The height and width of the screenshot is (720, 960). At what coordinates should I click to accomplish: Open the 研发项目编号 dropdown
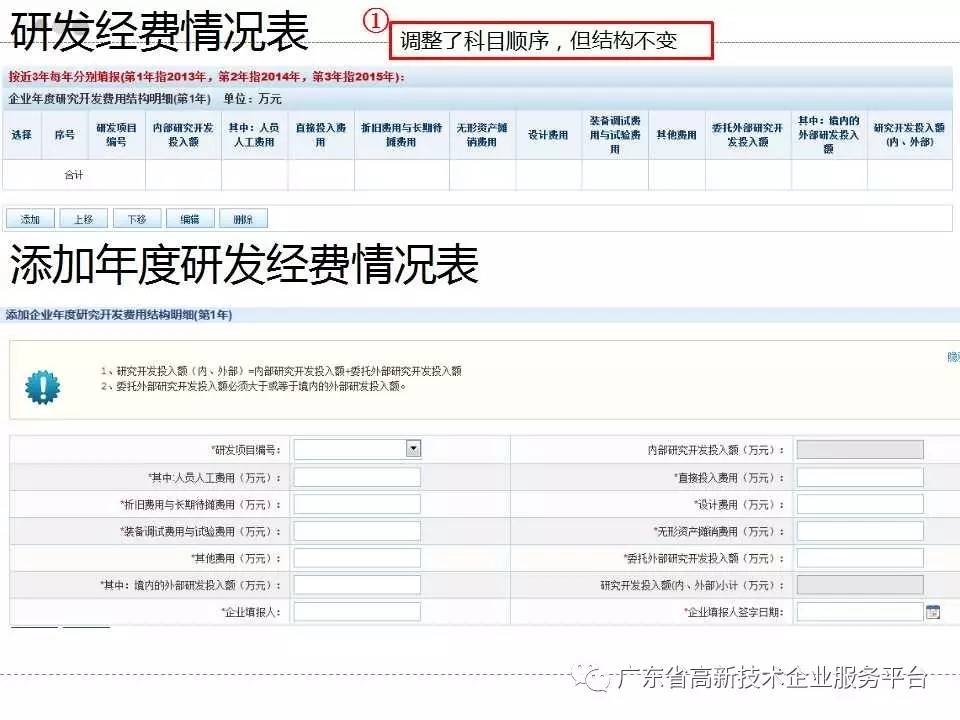[x=413, y=449]
